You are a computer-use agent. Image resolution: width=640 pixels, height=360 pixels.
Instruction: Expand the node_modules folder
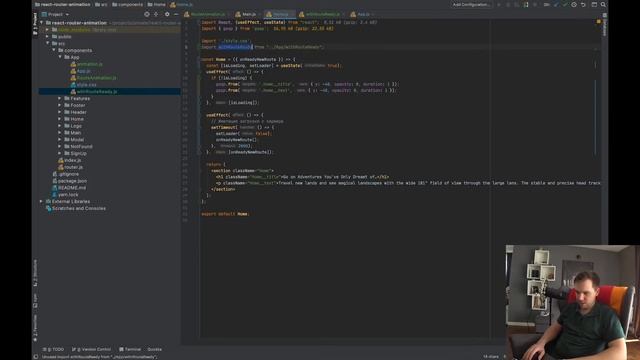click(x=47, y=30)
